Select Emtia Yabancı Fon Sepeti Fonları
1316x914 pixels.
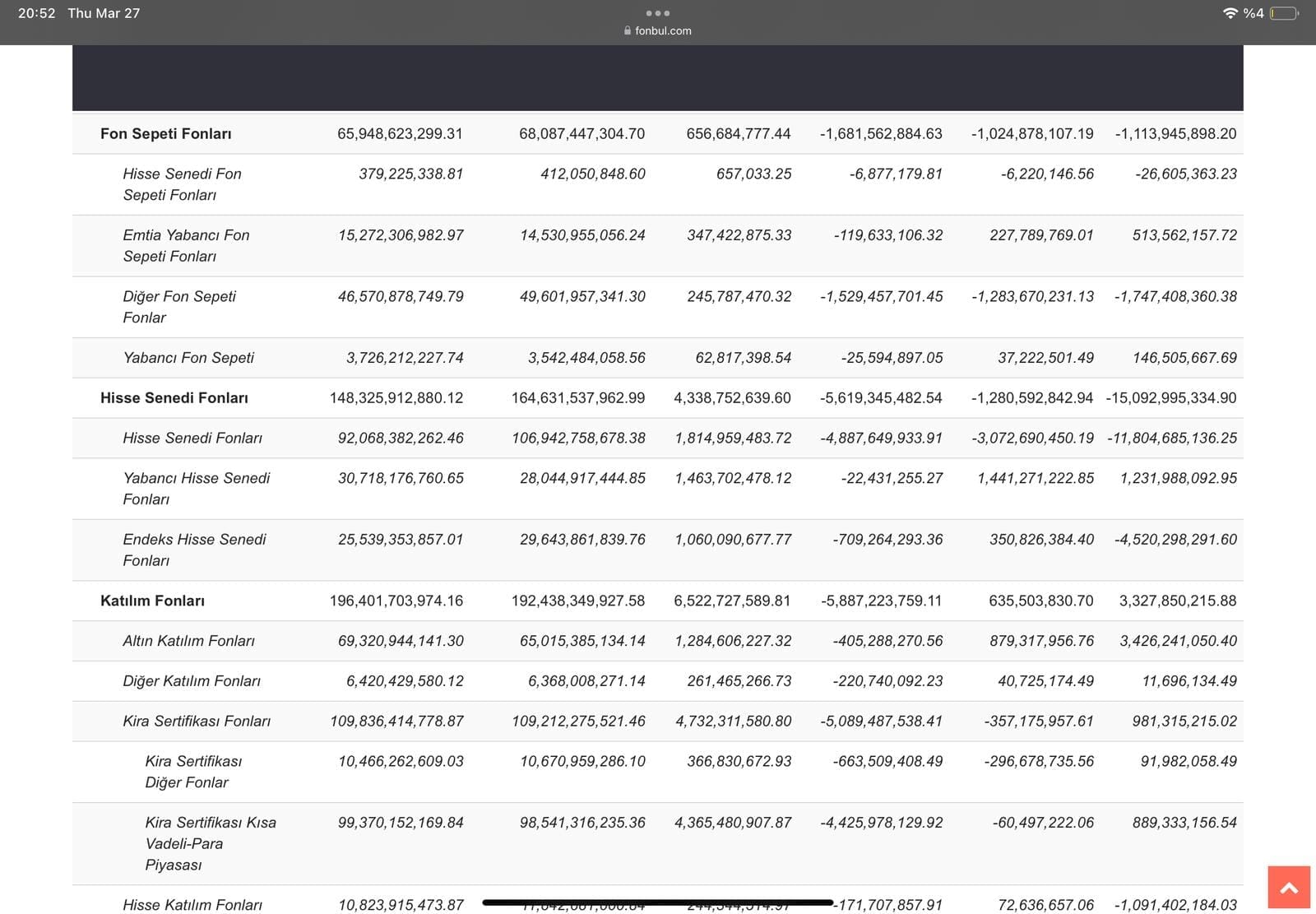pos(186,245)
